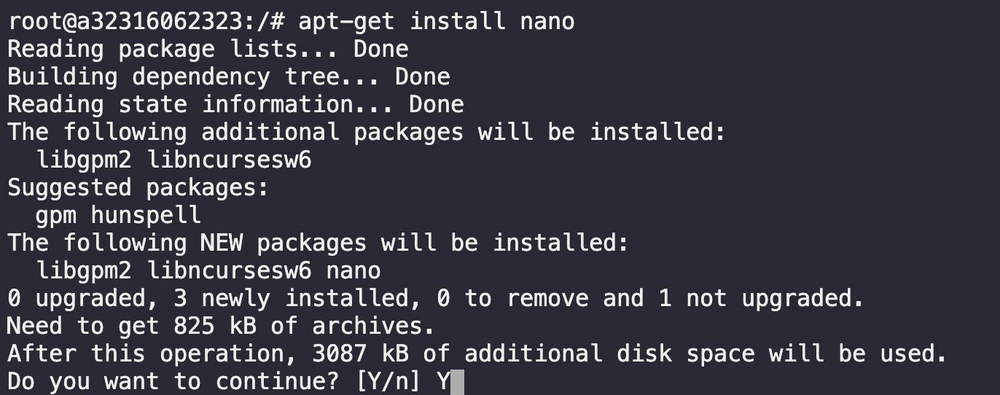Click 'Reading state information... Done' line

[236, 104]
